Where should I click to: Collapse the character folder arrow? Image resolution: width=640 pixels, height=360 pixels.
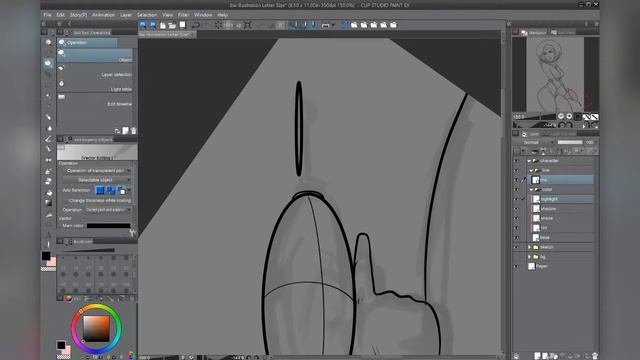[x=529, y=161]
